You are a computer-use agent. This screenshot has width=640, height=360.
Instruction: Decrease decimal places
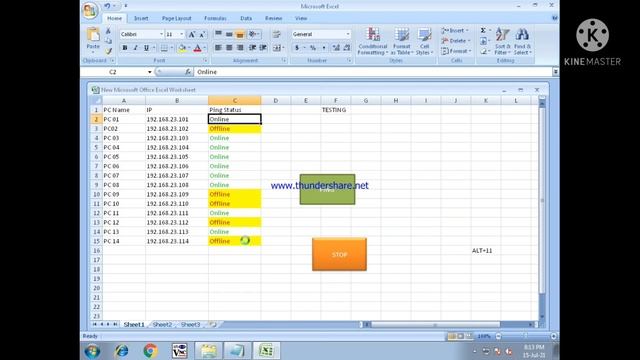click(347, 48)
